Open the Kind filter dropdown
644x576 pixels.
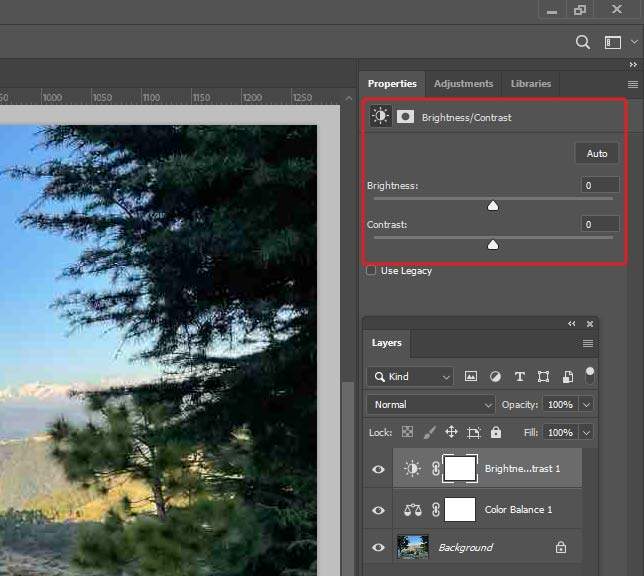click(x=410, y=376)
